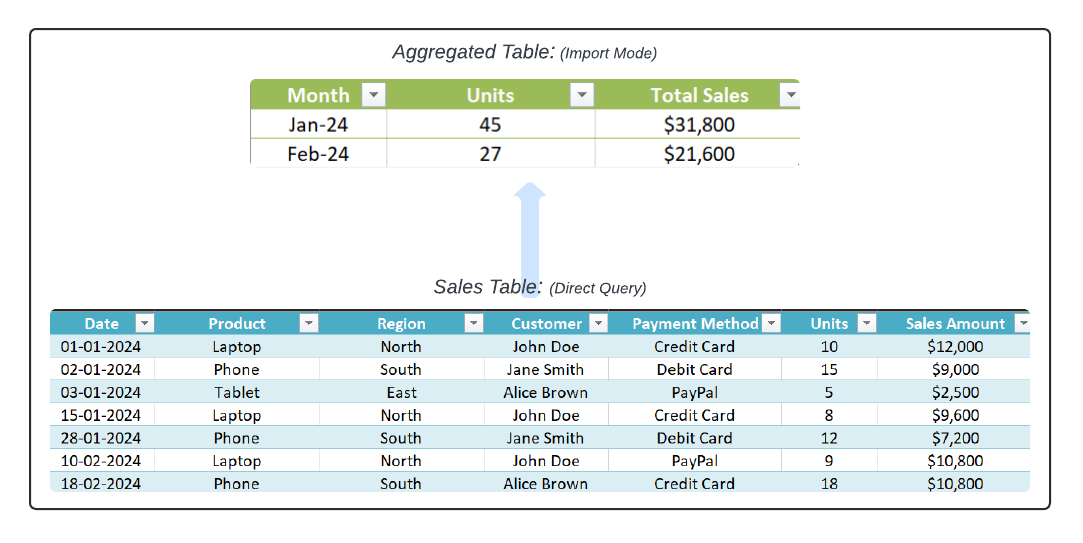1083x543 pixels.
Task: Select Debit Card in the 02-01-2024 row
Action: (695, 369)
